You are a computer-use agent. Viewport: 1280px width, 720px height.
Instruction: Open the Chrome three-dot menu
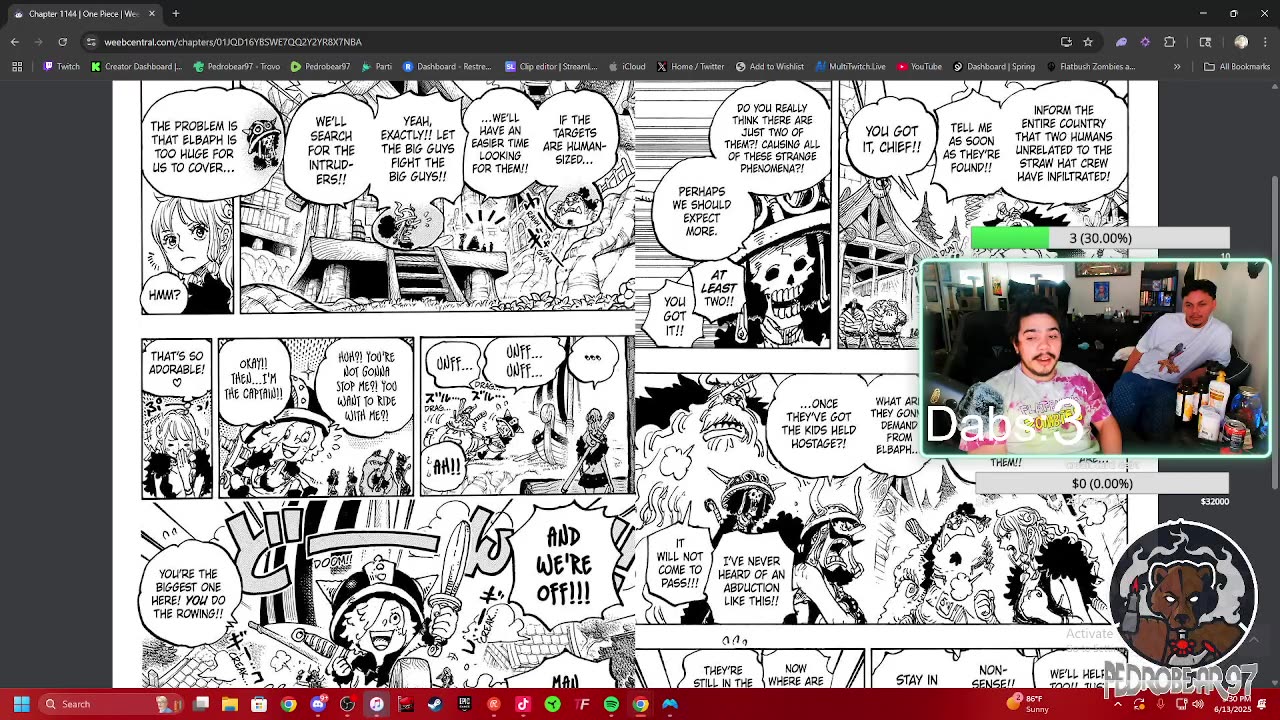pos(1265,42)
